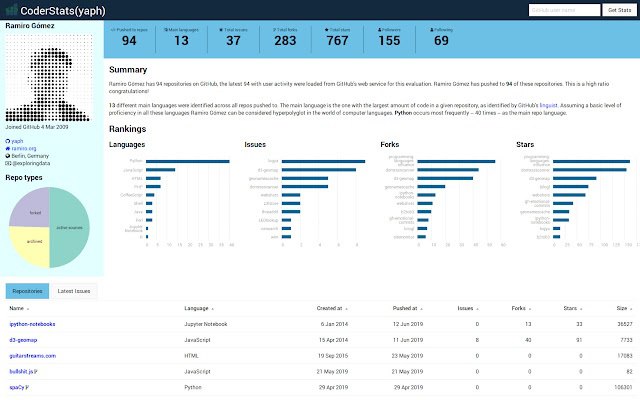Image resolution: width=640 pixels, height=400 pixels.
Task: Click the Main languages 13 stat
Action: pos(181,38)
